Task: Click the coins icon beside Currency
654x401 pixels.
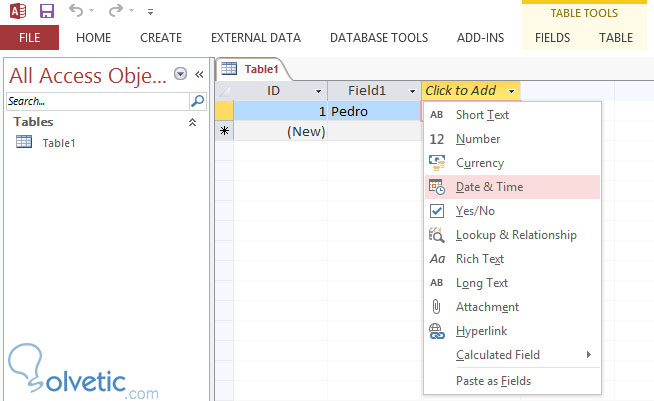Action: click(437, 163)
